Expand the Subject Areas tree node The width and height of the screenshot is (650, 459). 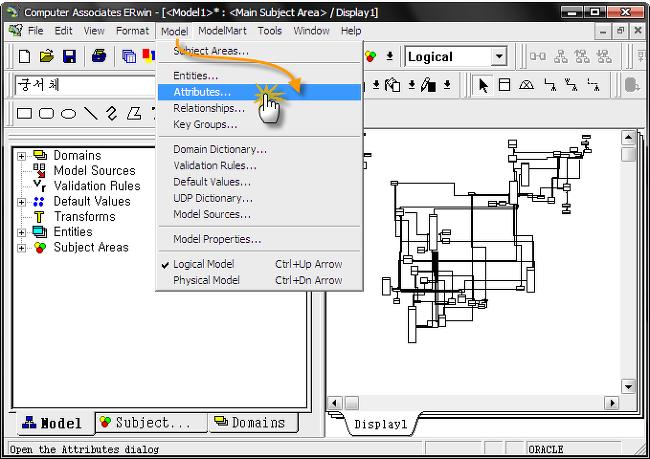coord(21,248)
